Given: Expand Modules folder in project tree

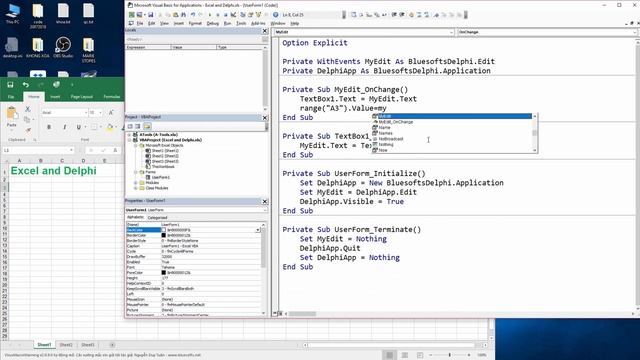Looking at the screenshot, I should tap(136, 183).
